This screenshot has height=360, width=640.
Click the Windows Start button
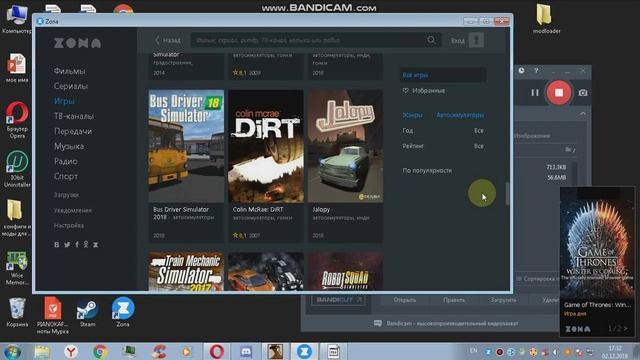click(13, 351)
